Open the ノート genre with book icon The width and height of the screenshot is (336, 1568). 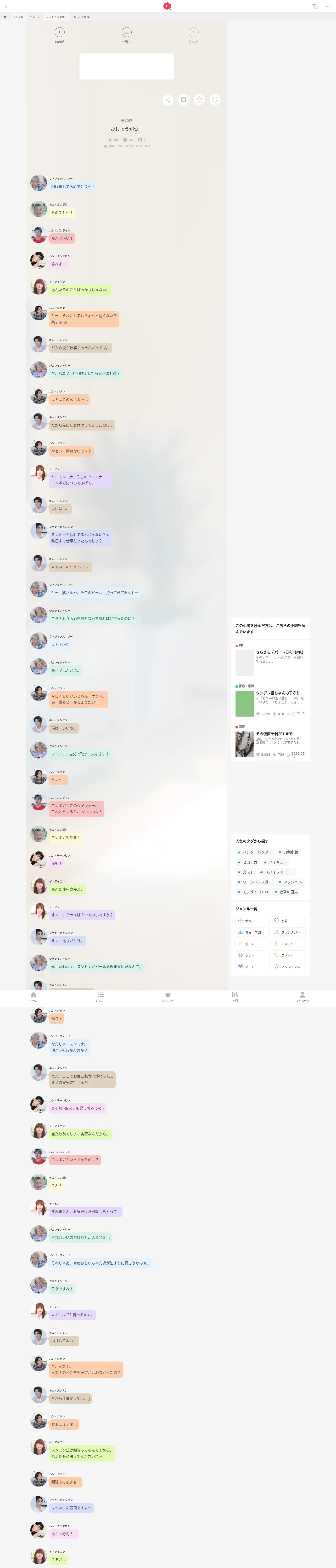[x=253, y=967]
